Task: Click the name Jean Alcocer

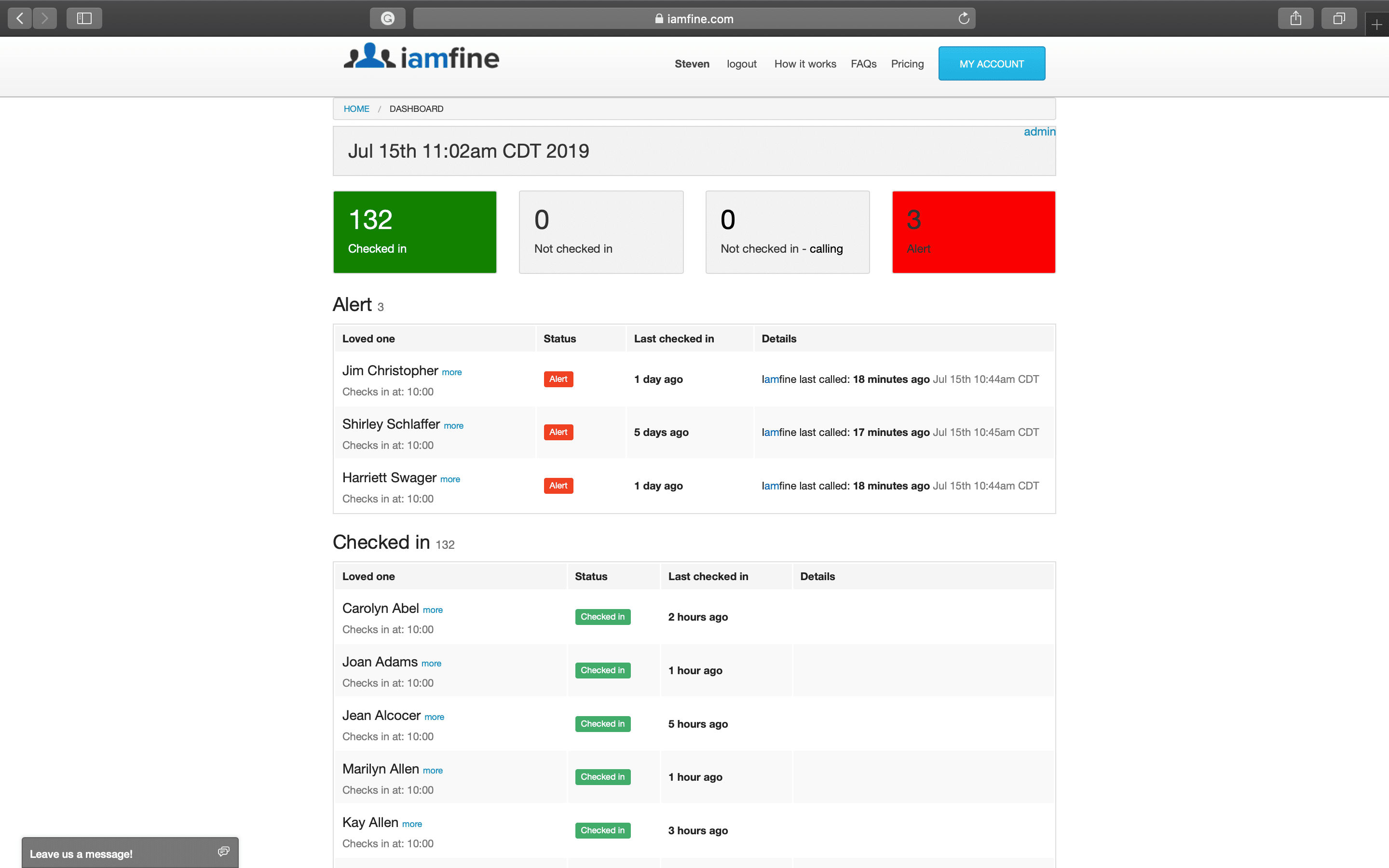Action: (x=381, y=715)
